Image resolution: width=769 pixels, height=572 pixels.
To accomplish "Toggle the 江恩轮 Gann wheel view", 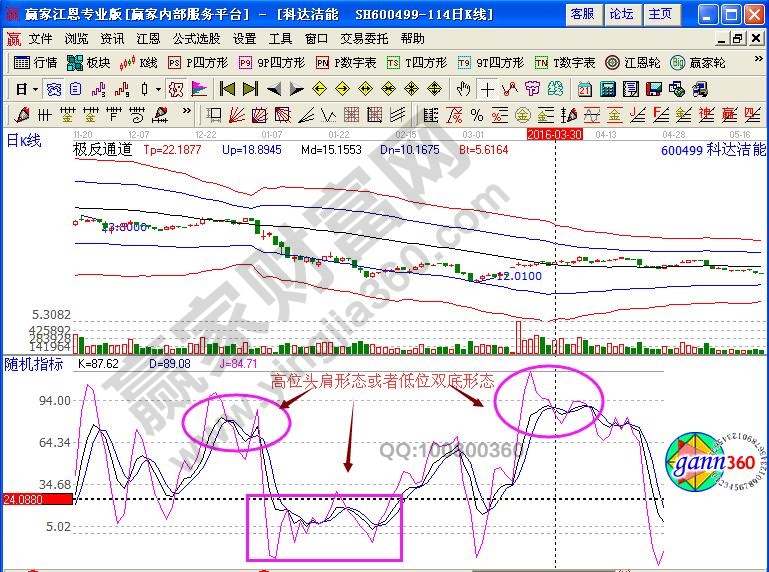I will click(631, 62).
